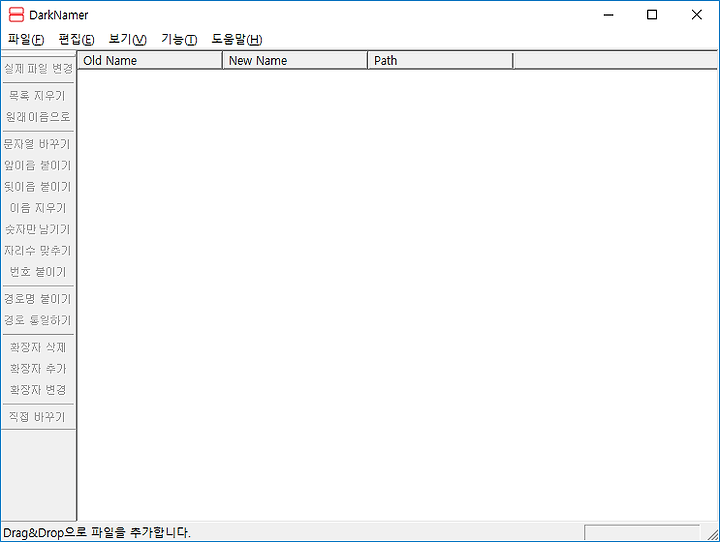Open the 편집(E) menu
This screenshot has width=720, height=542.
click(76, 40)
